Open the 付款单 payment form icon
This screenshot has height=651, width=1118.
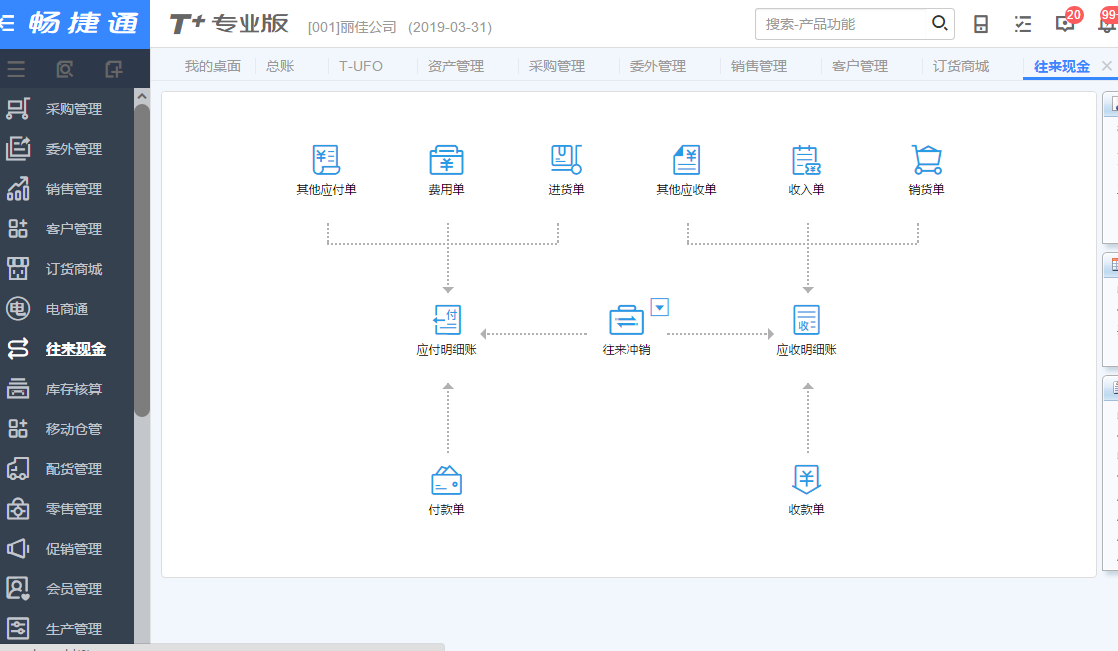[446, 480]
